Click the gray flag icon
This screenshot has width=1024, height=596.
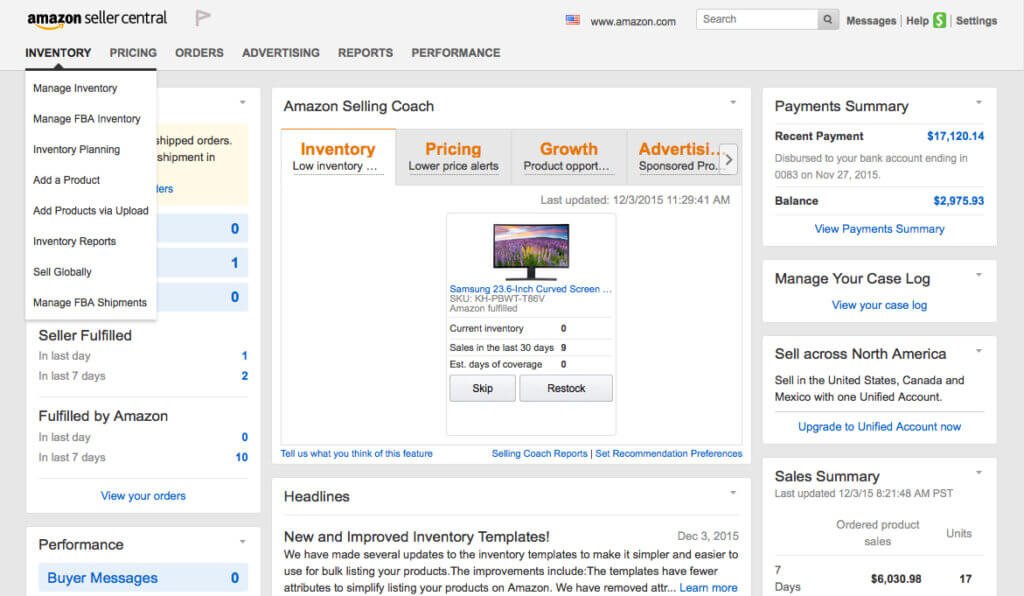pyautogui.click(x=202, y=18)
